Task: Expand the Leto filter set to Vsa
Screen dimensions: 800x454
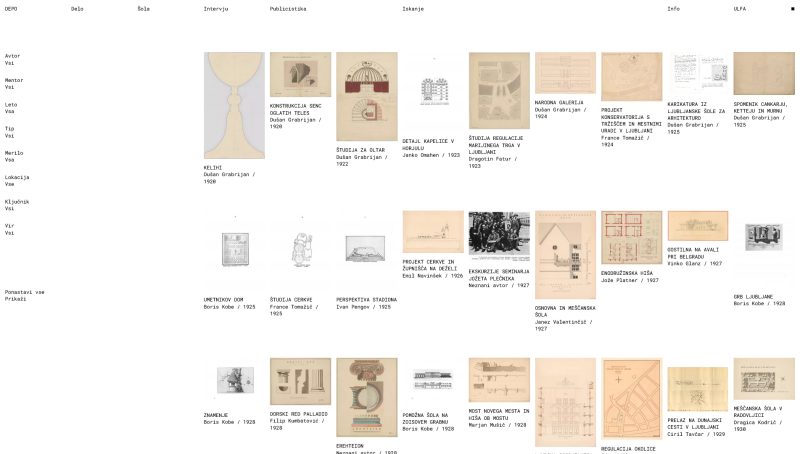Action: pos(11,108)
